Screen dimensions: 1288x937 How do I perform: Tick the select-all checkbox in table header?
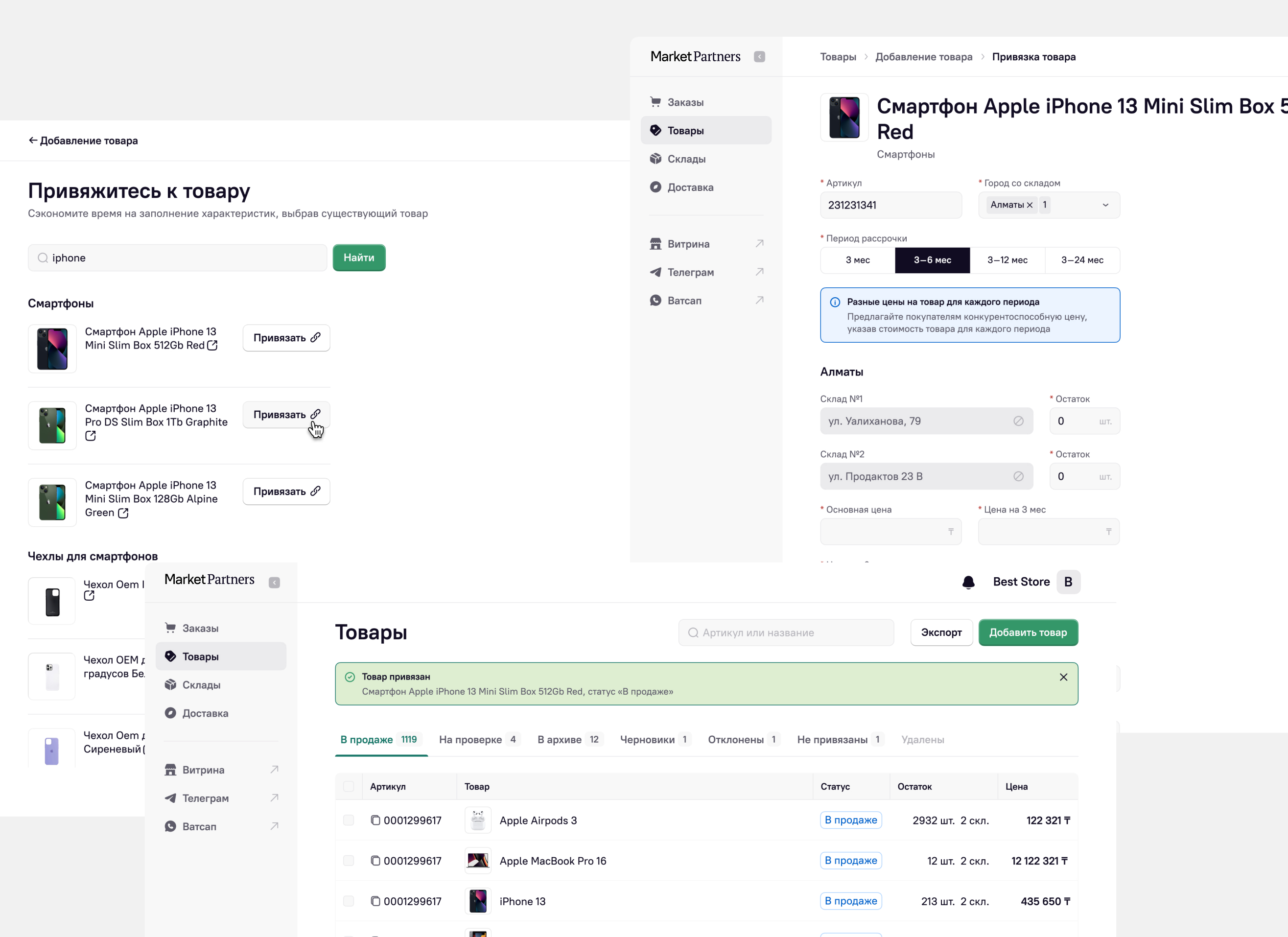[349, 787]
